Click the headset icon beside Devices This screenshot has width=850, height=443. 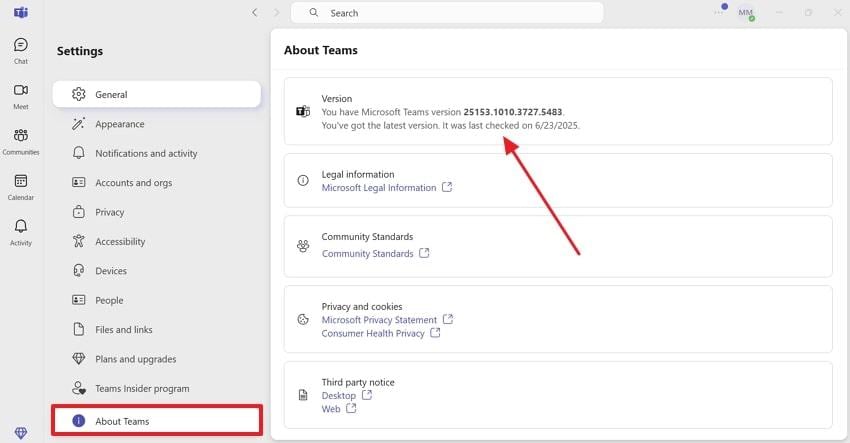tap(79, 270)
